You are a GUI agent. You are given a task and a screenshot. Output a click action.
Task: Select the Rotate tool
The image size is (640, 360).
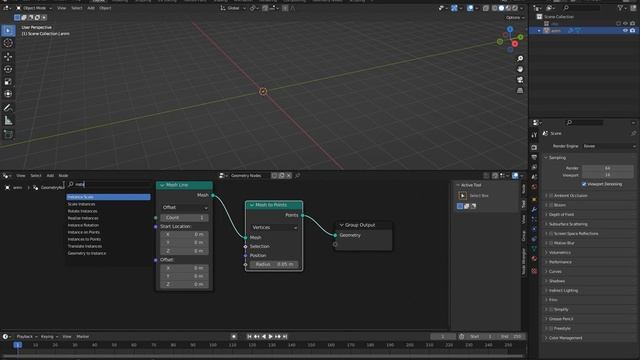pos(8,69)
